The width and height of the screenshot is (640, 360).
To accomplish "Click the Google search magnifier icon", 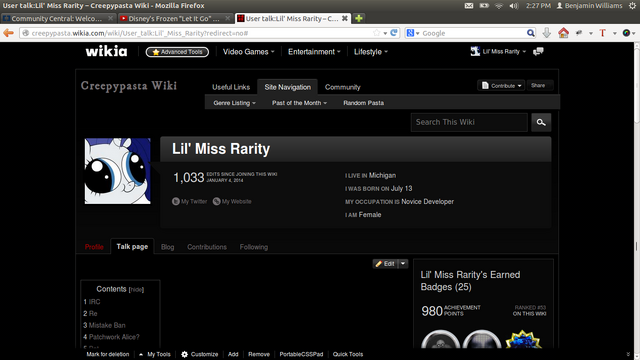I will [x=530, y=33].
